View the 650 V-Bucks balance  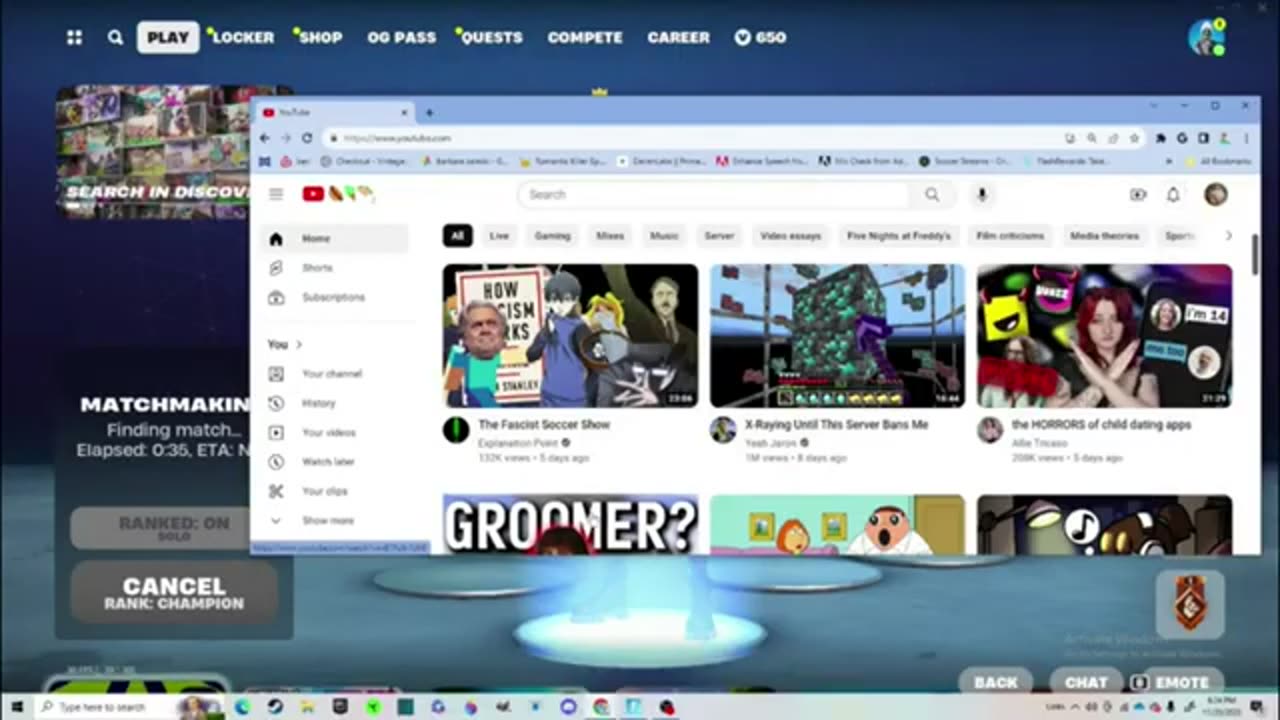coord(760,37)
